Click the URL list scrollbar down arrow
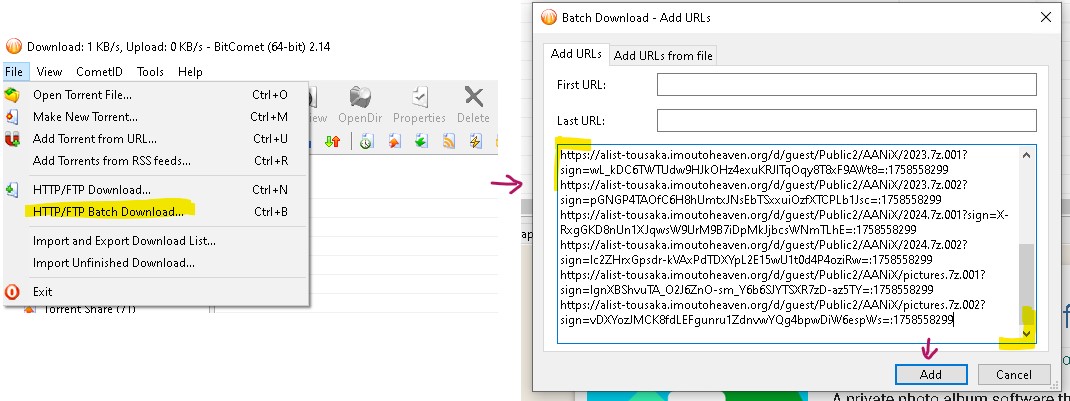Screen dimensions: 1070x401 coord(1027,333)
